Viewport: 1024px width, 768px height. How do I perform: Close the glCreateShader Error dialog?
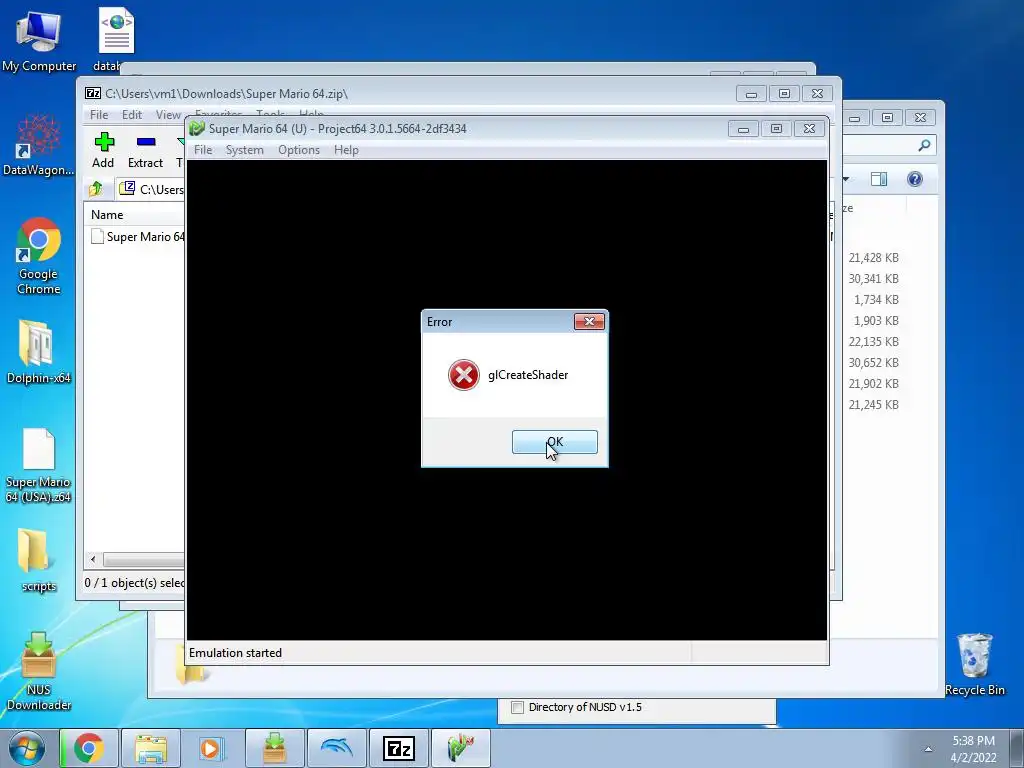coord(589,321)
